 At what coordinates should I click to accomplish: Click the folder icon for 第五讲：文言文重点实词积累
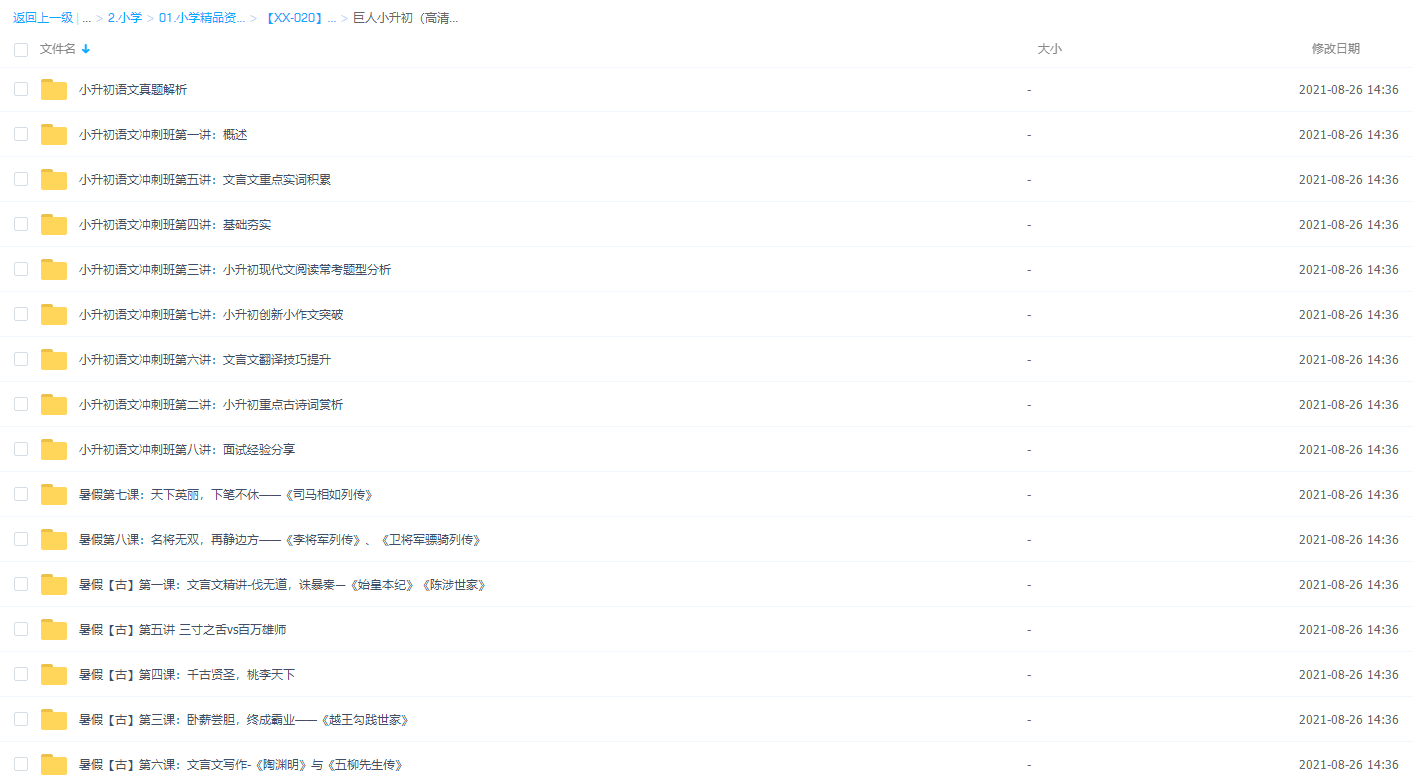click(x=53, y=179)
